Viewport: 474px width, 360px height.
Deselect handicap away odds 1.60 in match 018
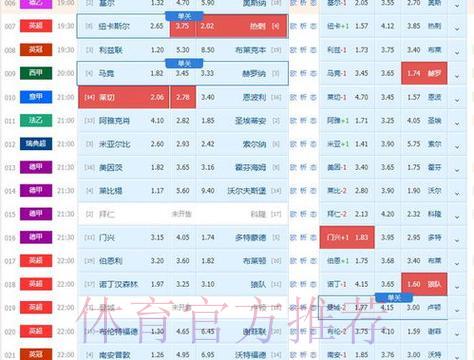point(424,284)
